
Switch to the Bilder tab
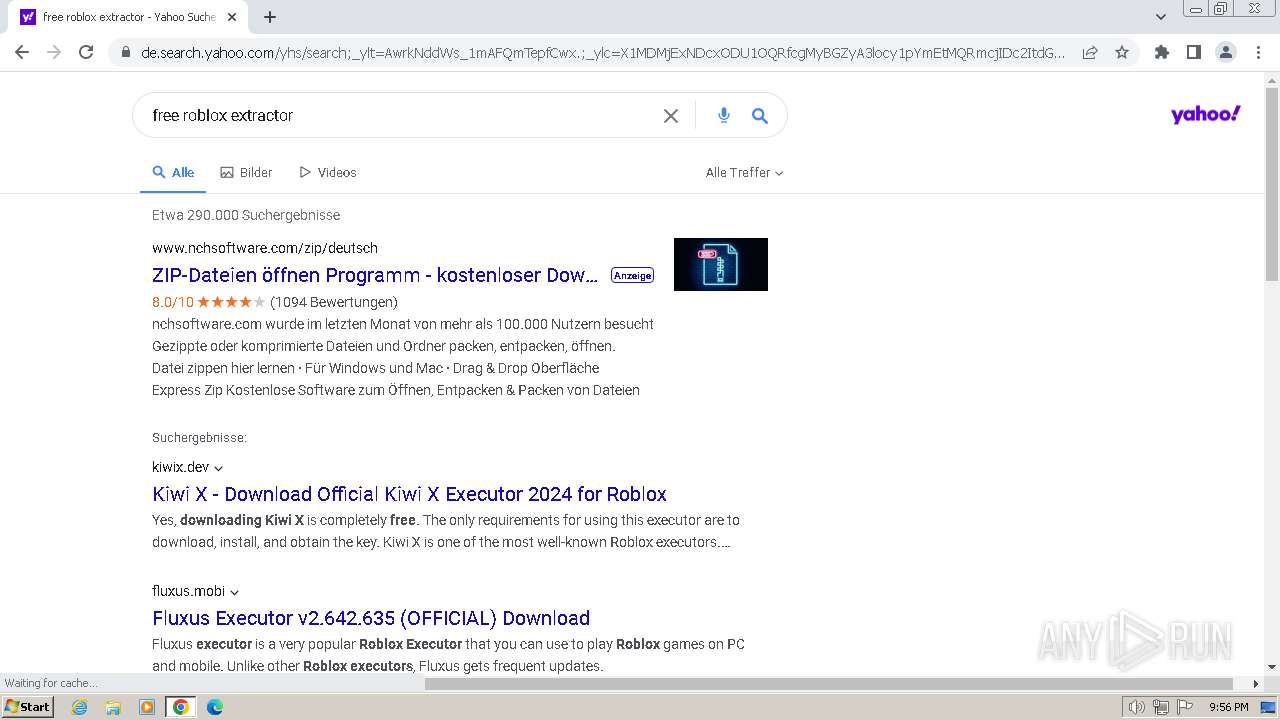246,172
